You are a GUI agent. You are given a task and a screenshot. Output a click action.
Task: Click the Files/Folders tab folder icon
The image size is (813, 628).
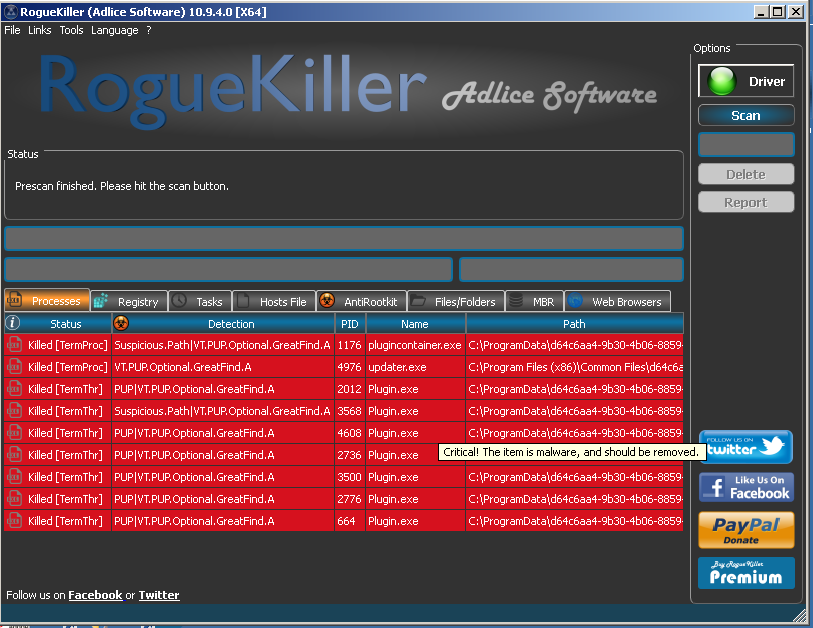click(417, 300)
